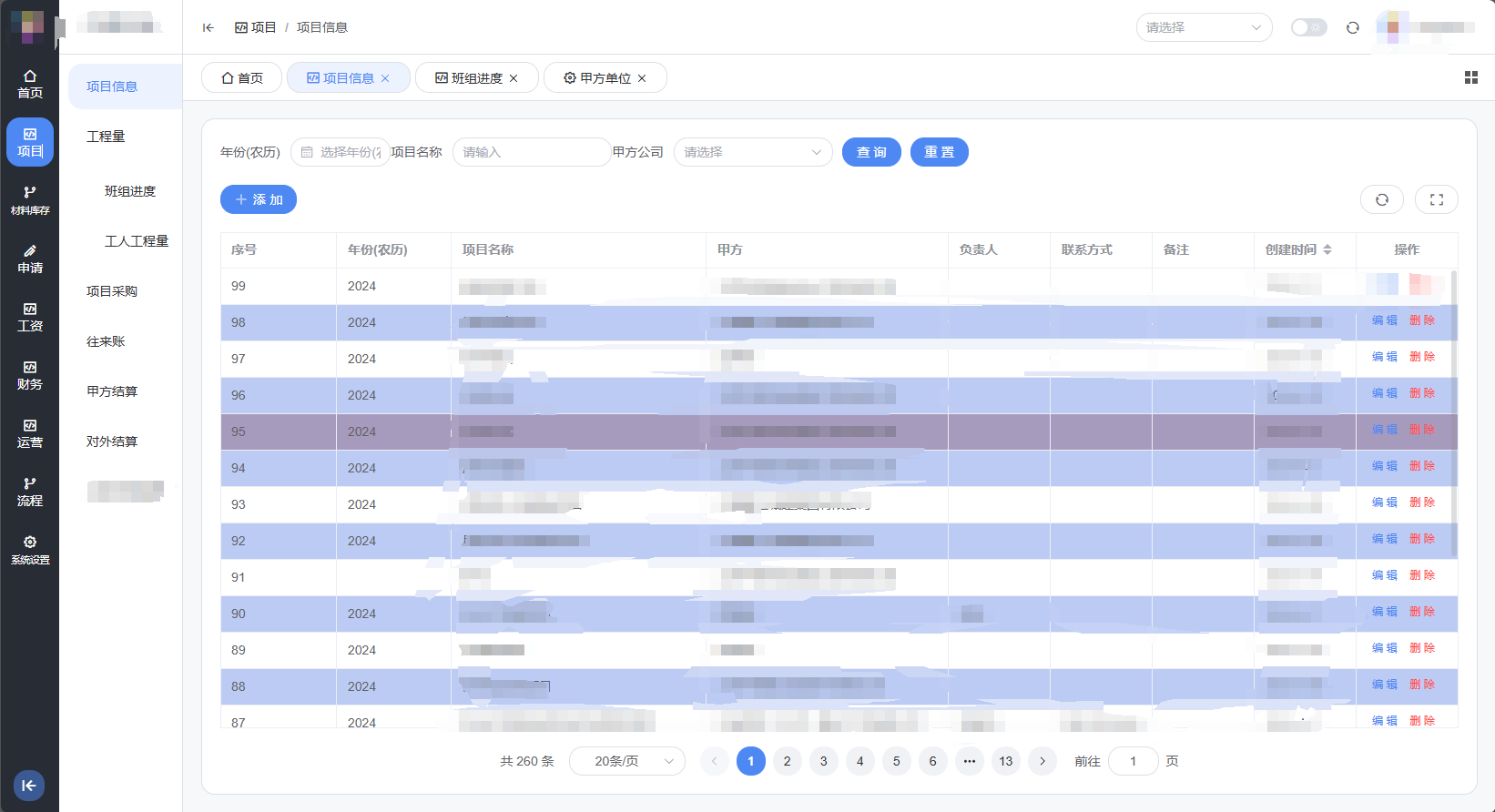Sort by 创建时间 column arrows
The height and width of the screenshot is (812, 1495).
tap(1327, 249)
